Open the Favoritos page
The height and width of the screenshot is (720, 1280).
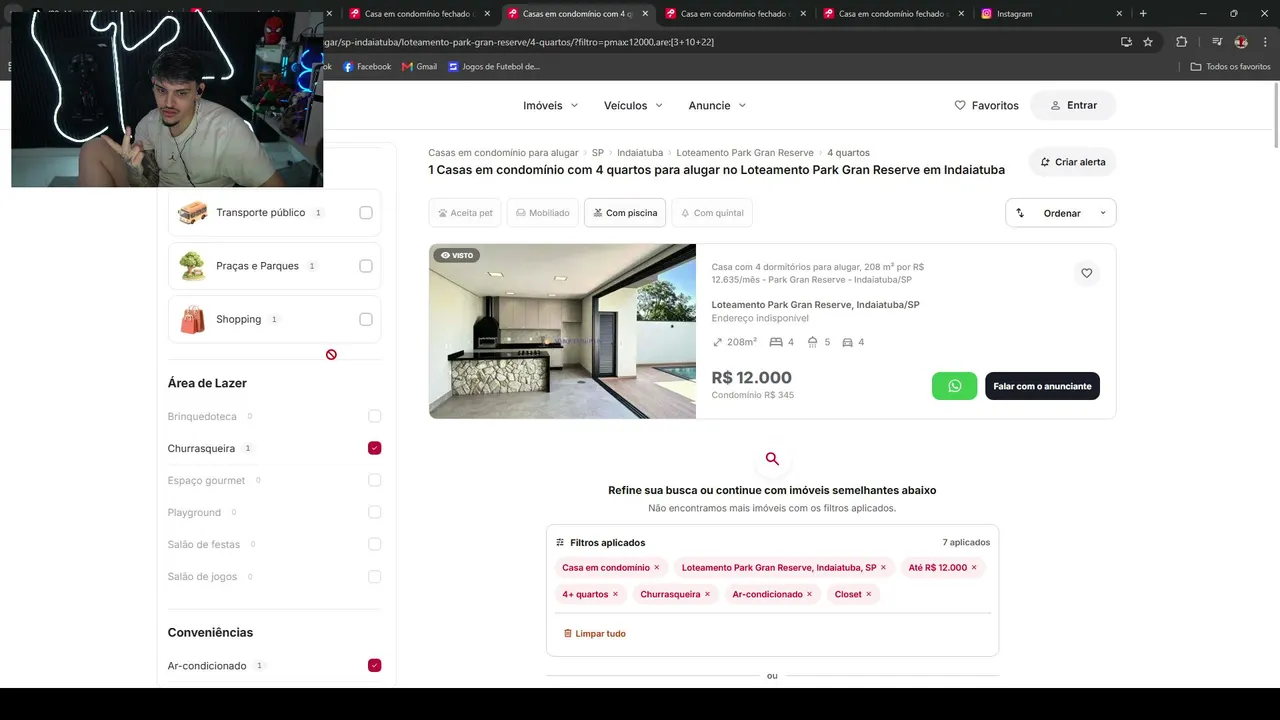pos(986,105)
